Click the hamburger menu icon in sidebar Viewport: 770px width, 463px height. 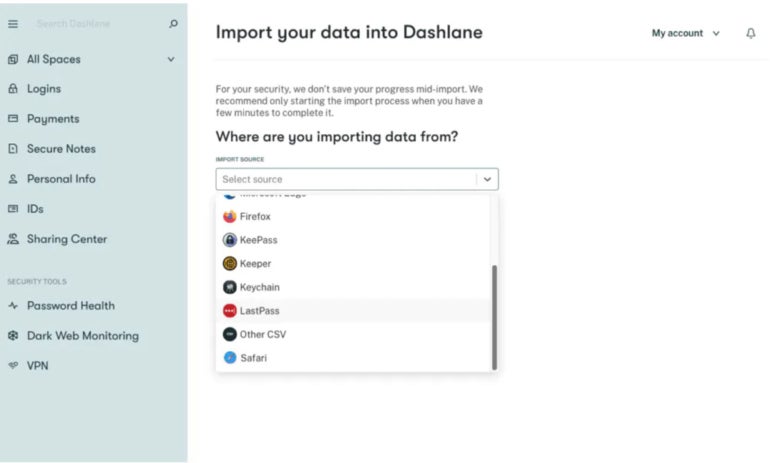(x=13, y=24)
